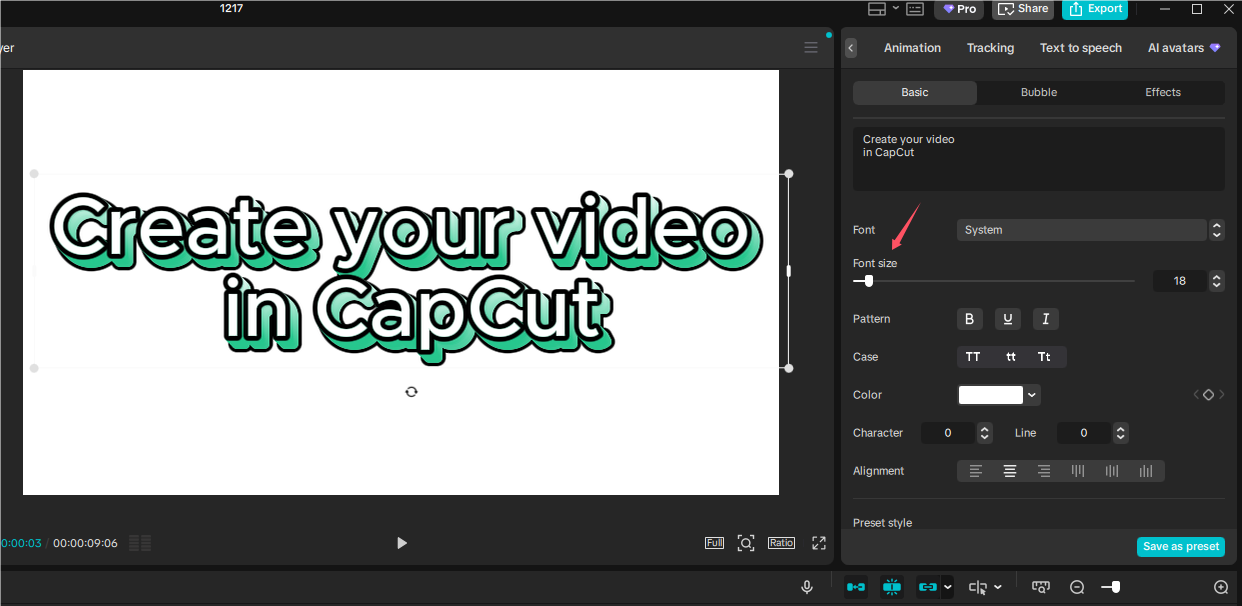This screenshot has height=606, width=1242.
Task: Click Save as preset
Action: coord(1180,546)
